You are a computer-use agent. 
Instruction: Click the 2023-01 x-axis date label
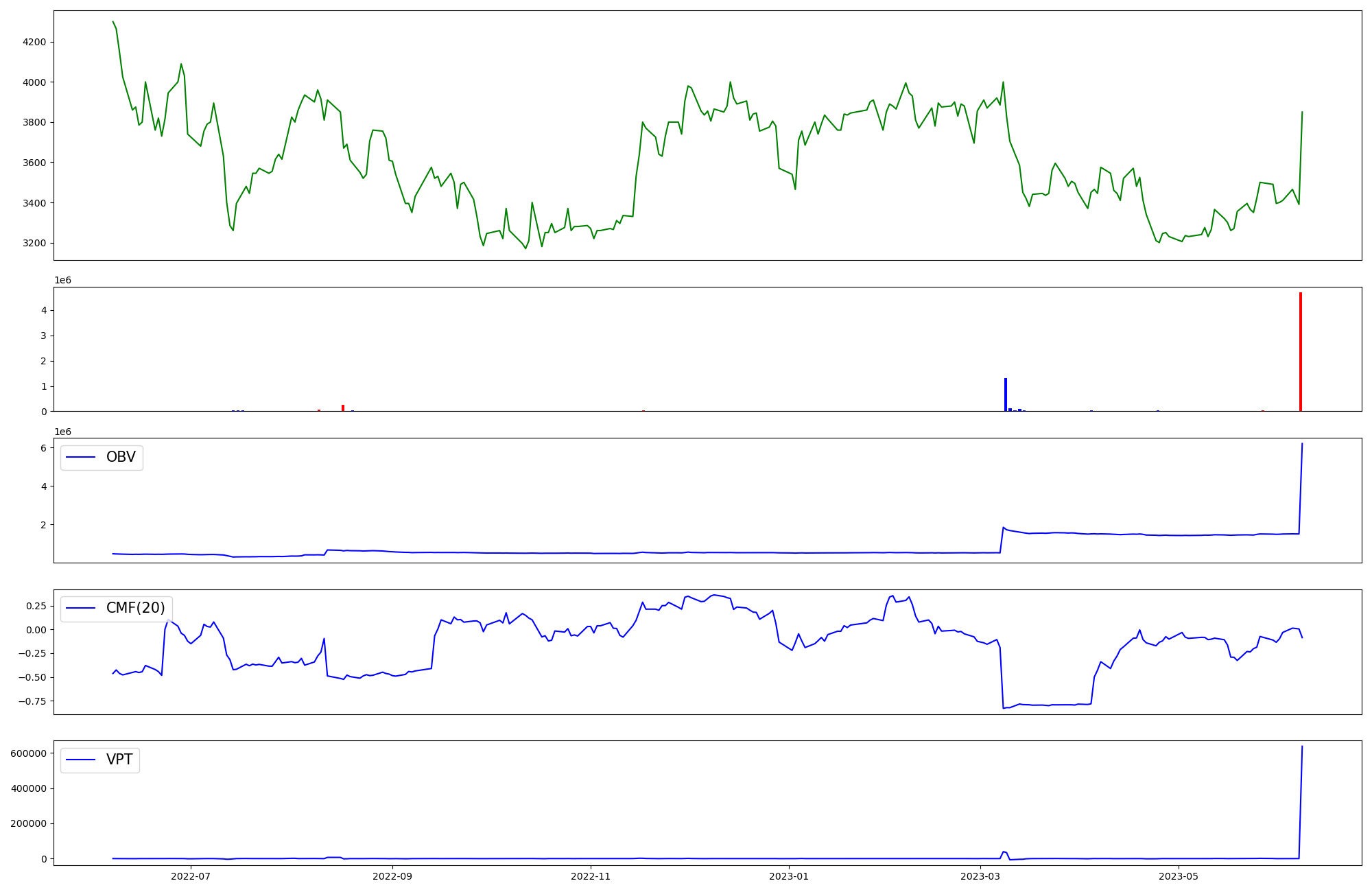tap(789, 876)
